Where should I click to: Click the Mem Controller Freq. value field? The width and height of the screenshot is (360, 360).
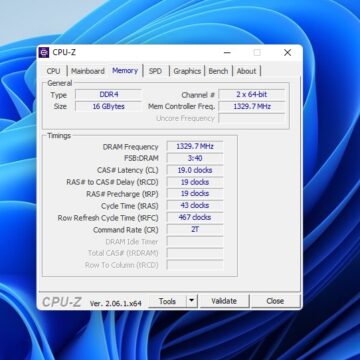click(252, 107)
